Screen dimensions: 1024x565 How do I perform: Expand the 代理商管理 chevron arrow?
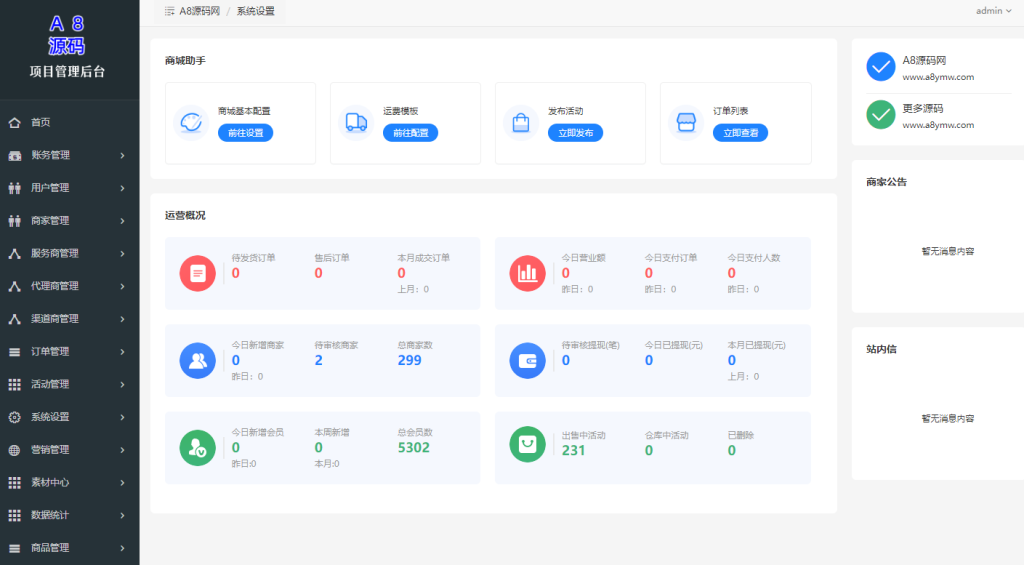122,286
